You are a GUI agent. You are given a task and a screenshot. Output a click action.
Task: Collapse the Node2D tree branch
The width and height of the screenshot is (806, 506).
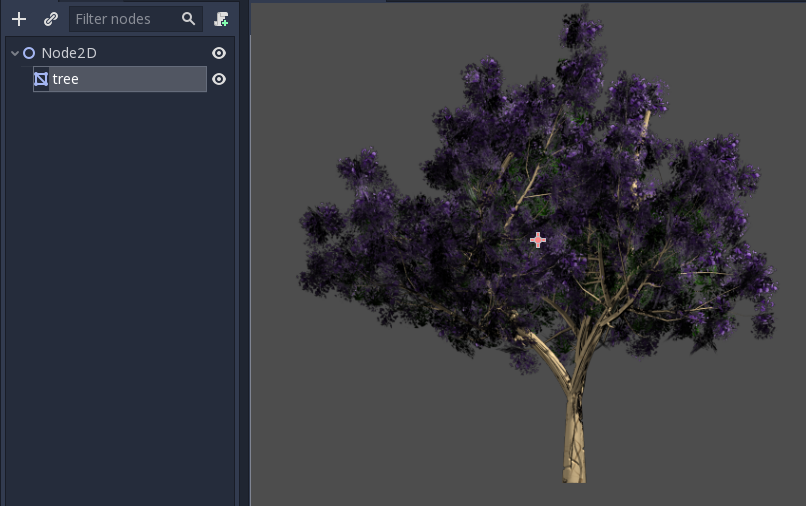coord(15,53)
